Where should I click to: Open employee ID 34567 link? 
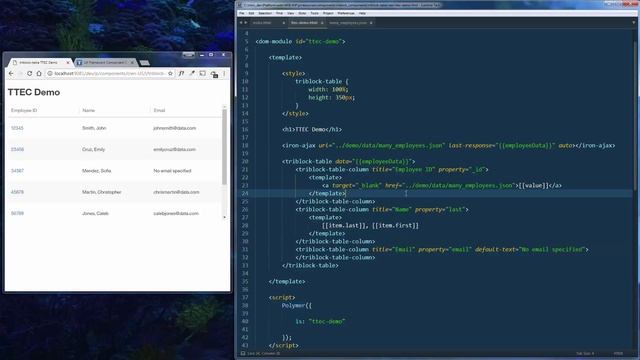(17, 171)
